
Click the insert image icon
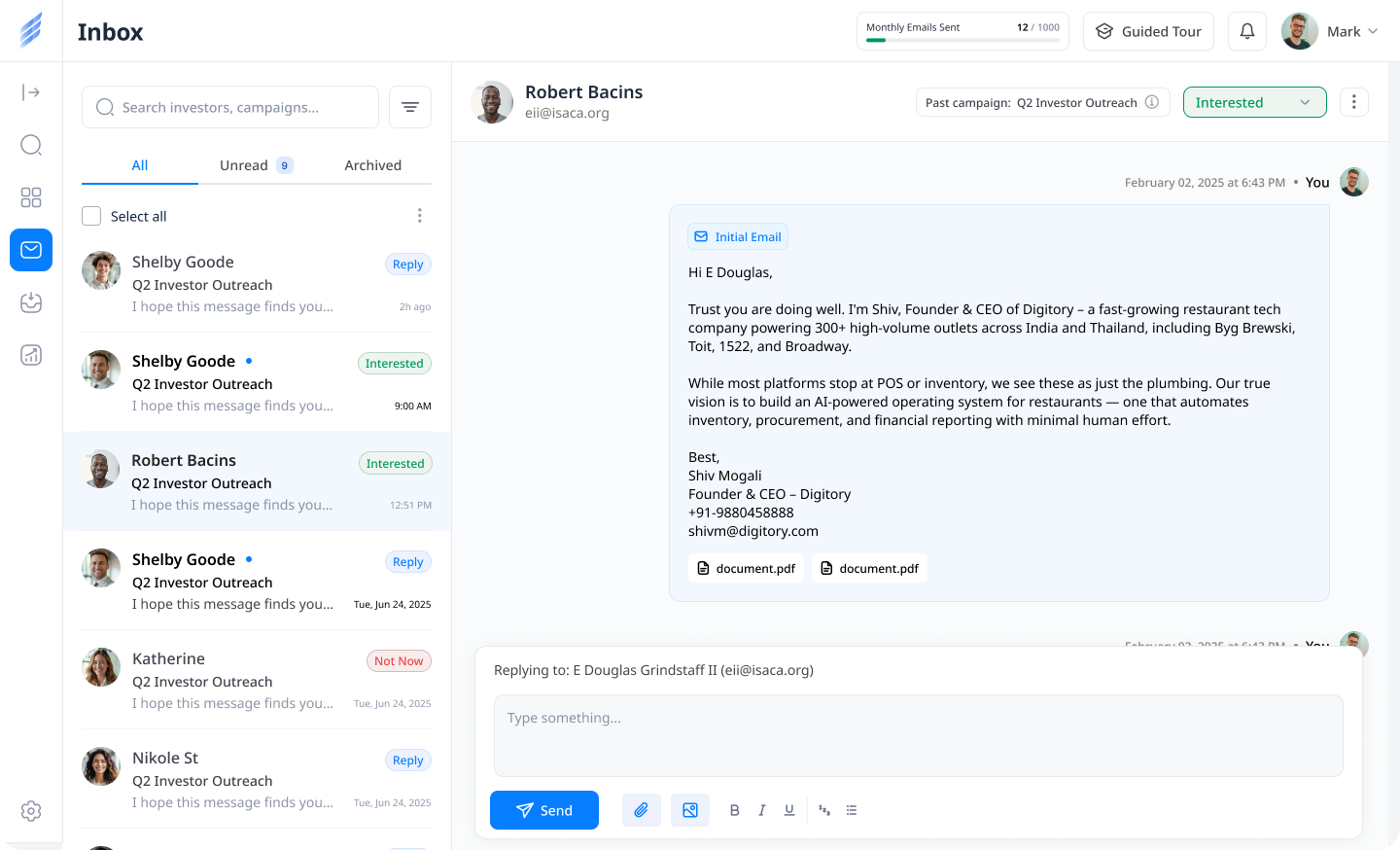690,810
